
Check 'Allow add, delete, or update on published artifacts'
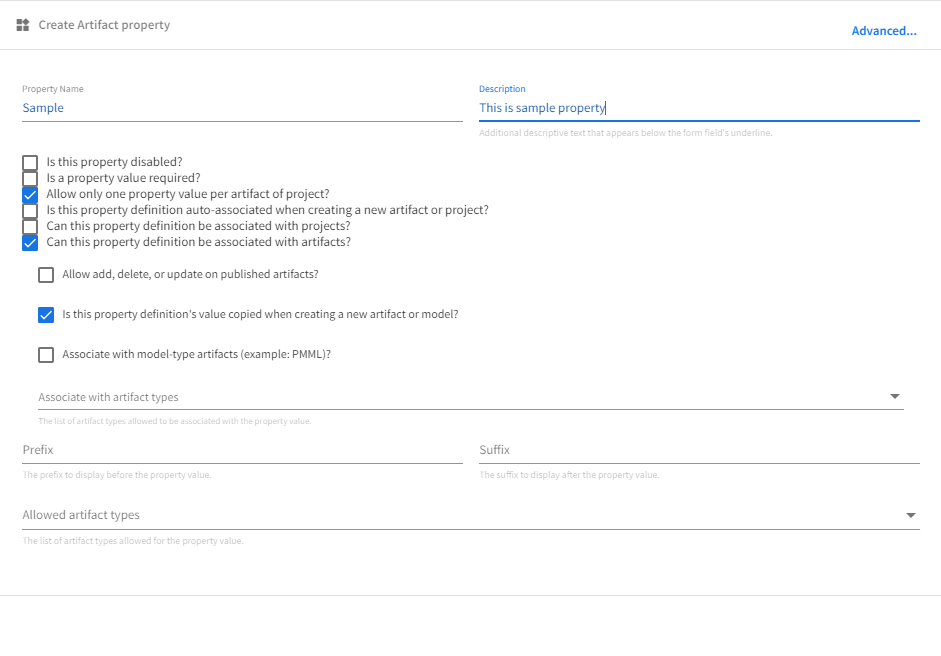[x=46, y=275]
